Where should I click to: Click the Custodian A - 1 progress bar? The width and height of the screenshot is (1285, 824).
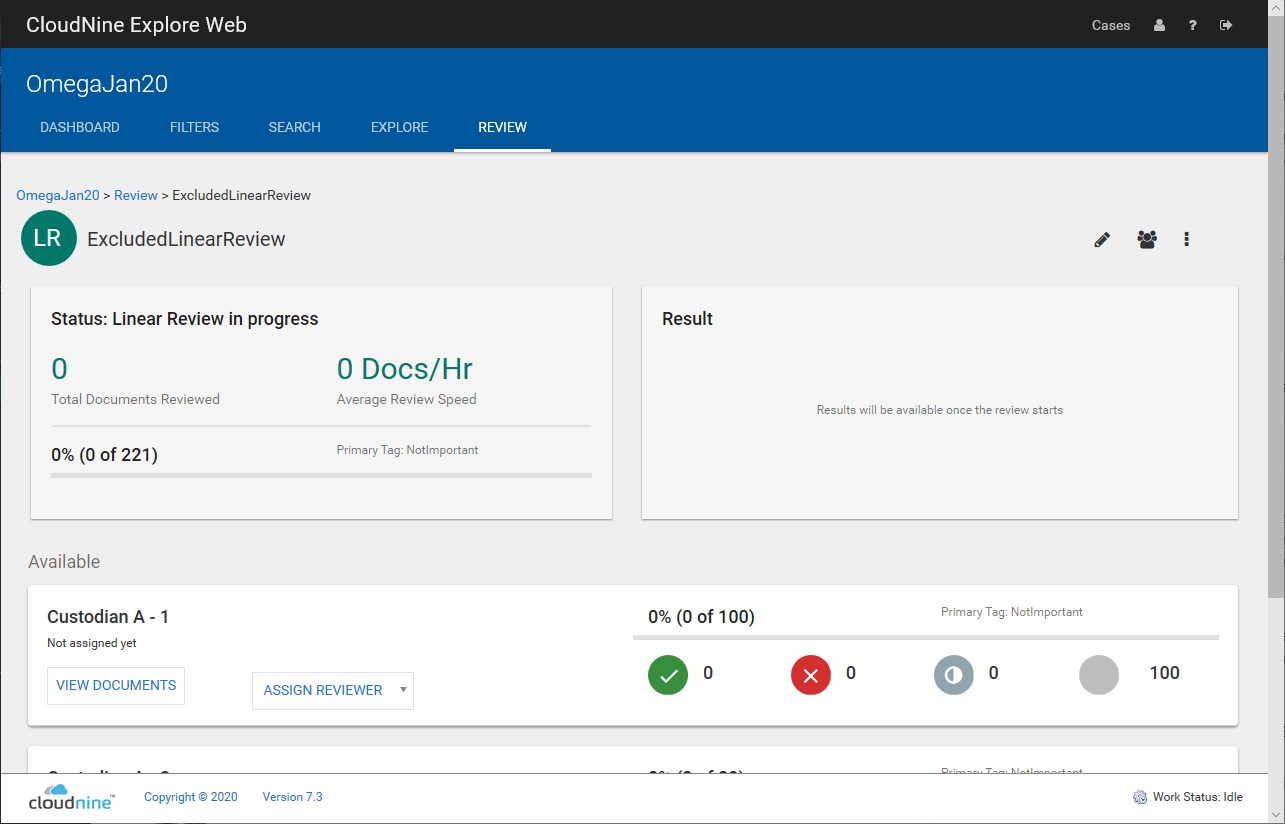pos(926,637)
